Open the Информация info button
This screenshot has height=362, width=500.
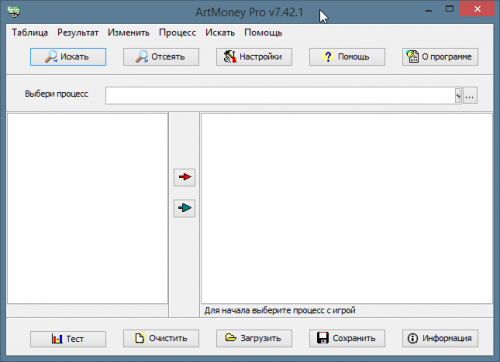click(440, 338)
